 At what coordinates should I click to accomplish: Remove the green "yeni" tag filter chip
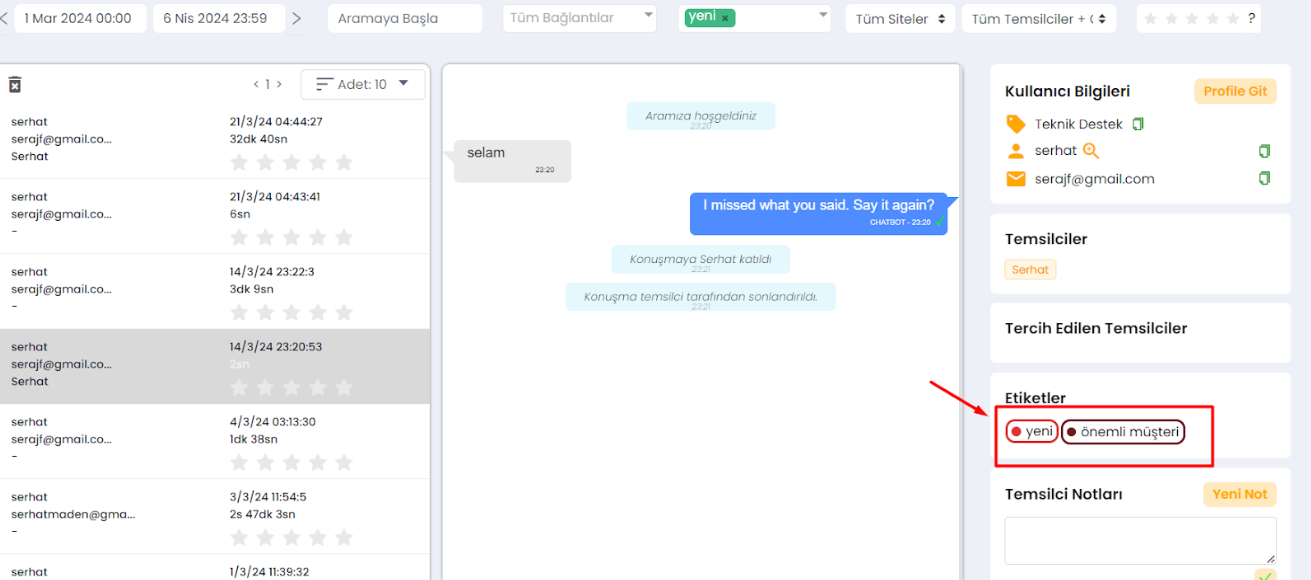tap(724, 17)
